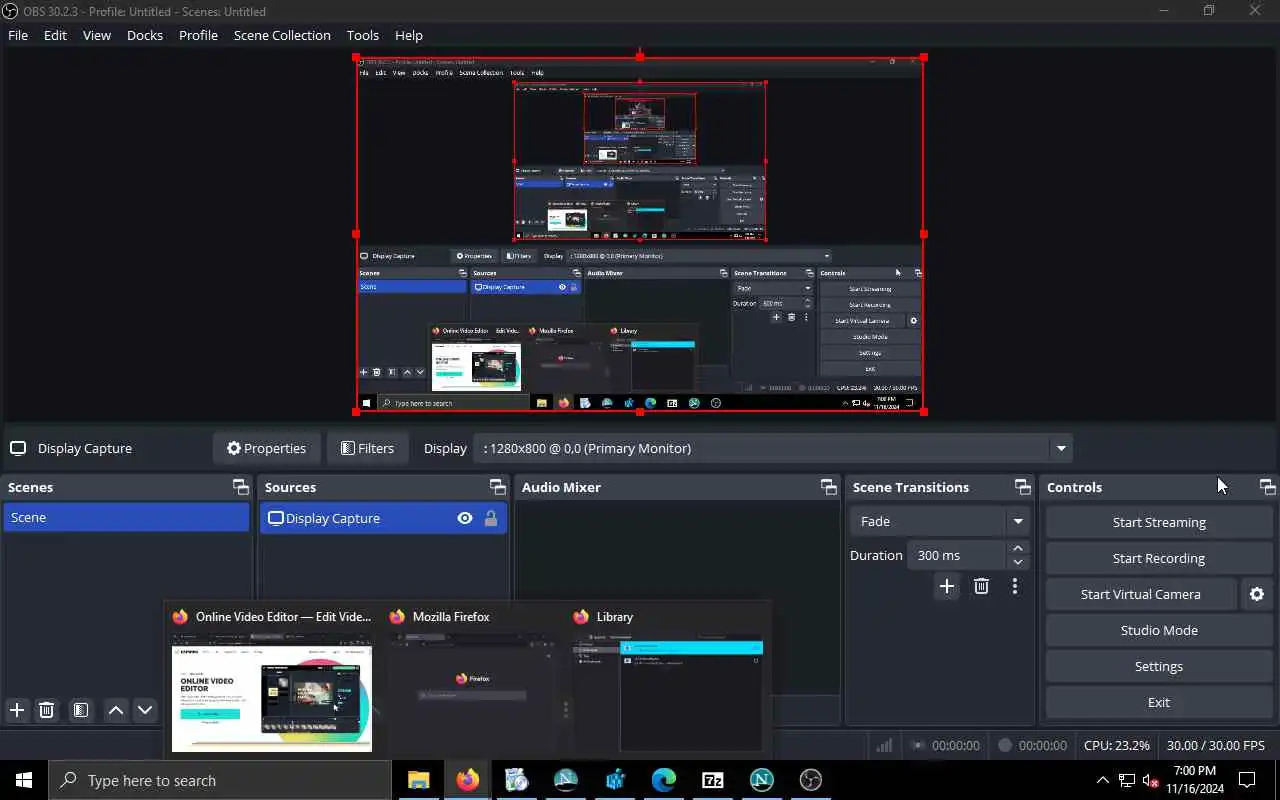
Task: Open the Docks menu
Action: point(145,35)
